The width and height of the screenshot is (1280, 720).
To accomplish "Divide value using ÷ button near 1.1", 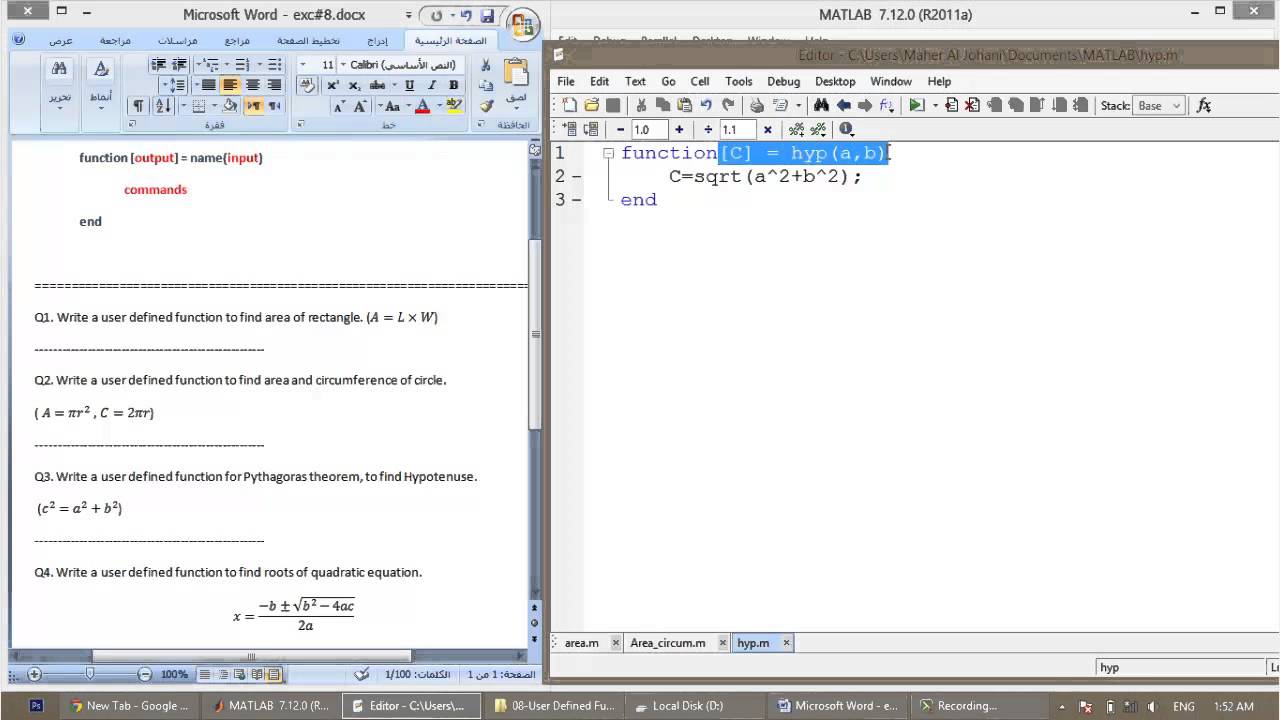I will click(708, 129).
